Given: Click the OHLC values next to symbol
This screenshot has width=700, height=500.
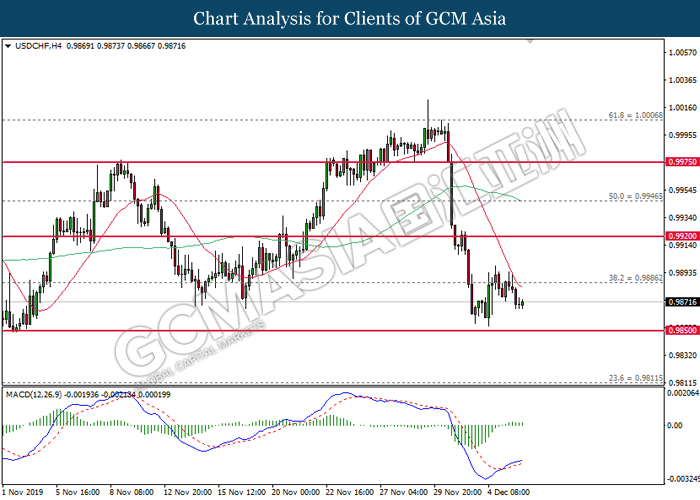Looking at the screenshot, I should click(x=126, y=46).
